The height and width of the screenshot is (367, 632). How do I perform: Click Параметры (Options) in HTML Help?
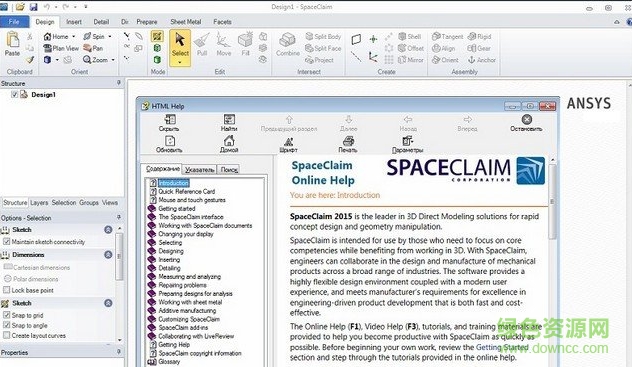(x=407, y=144)
